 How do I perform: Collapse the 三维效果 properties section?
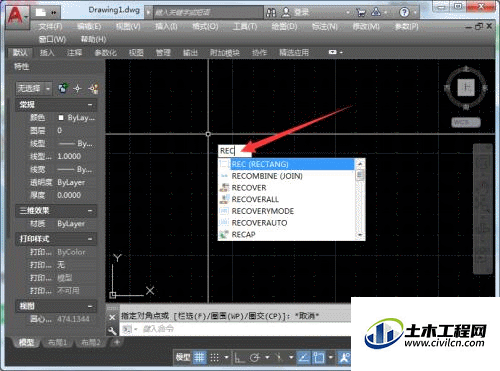click(x=90, y=211)
